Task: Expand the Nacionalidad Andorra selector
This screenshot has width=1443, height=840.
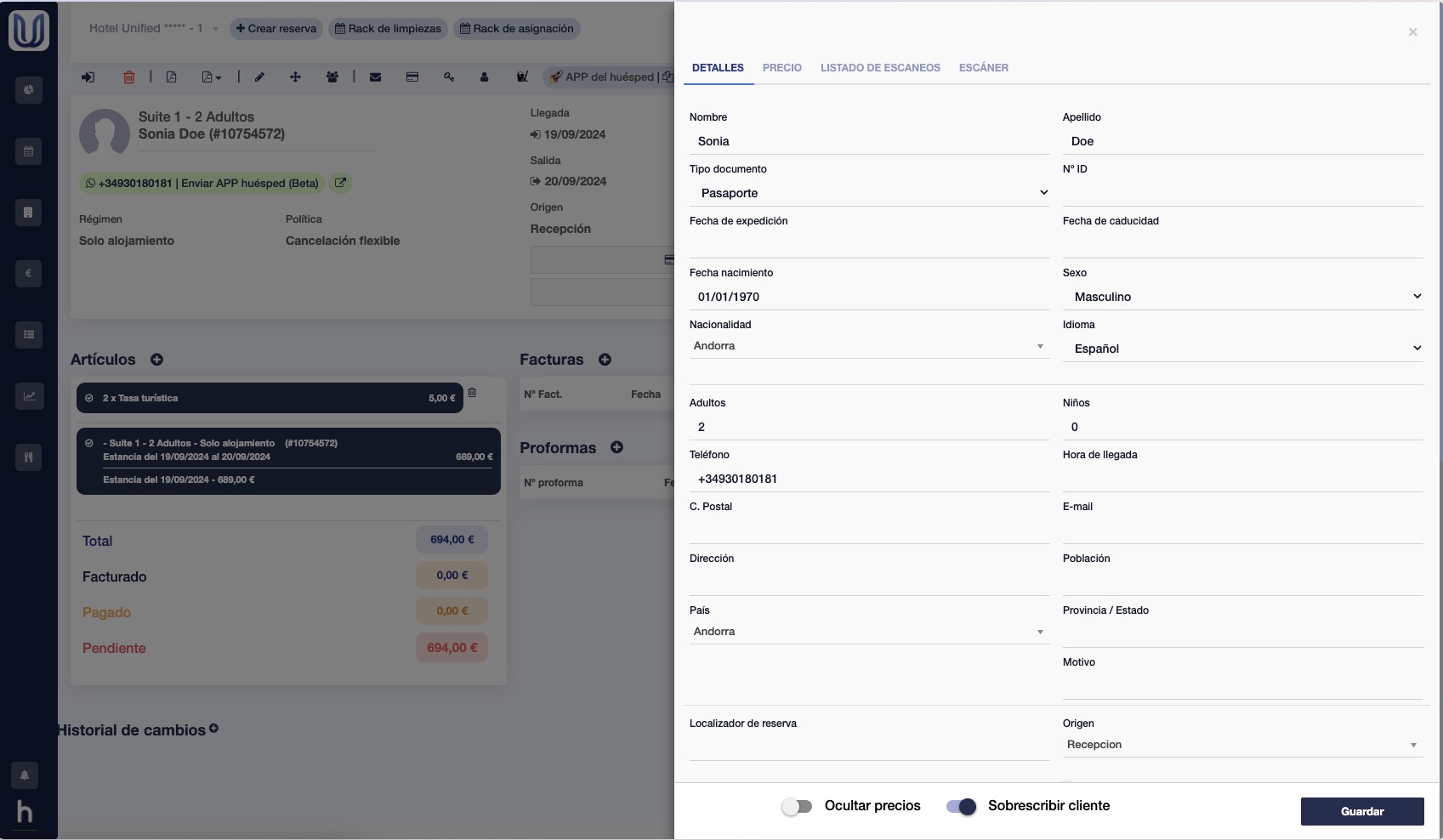Action: click(869, 346)
